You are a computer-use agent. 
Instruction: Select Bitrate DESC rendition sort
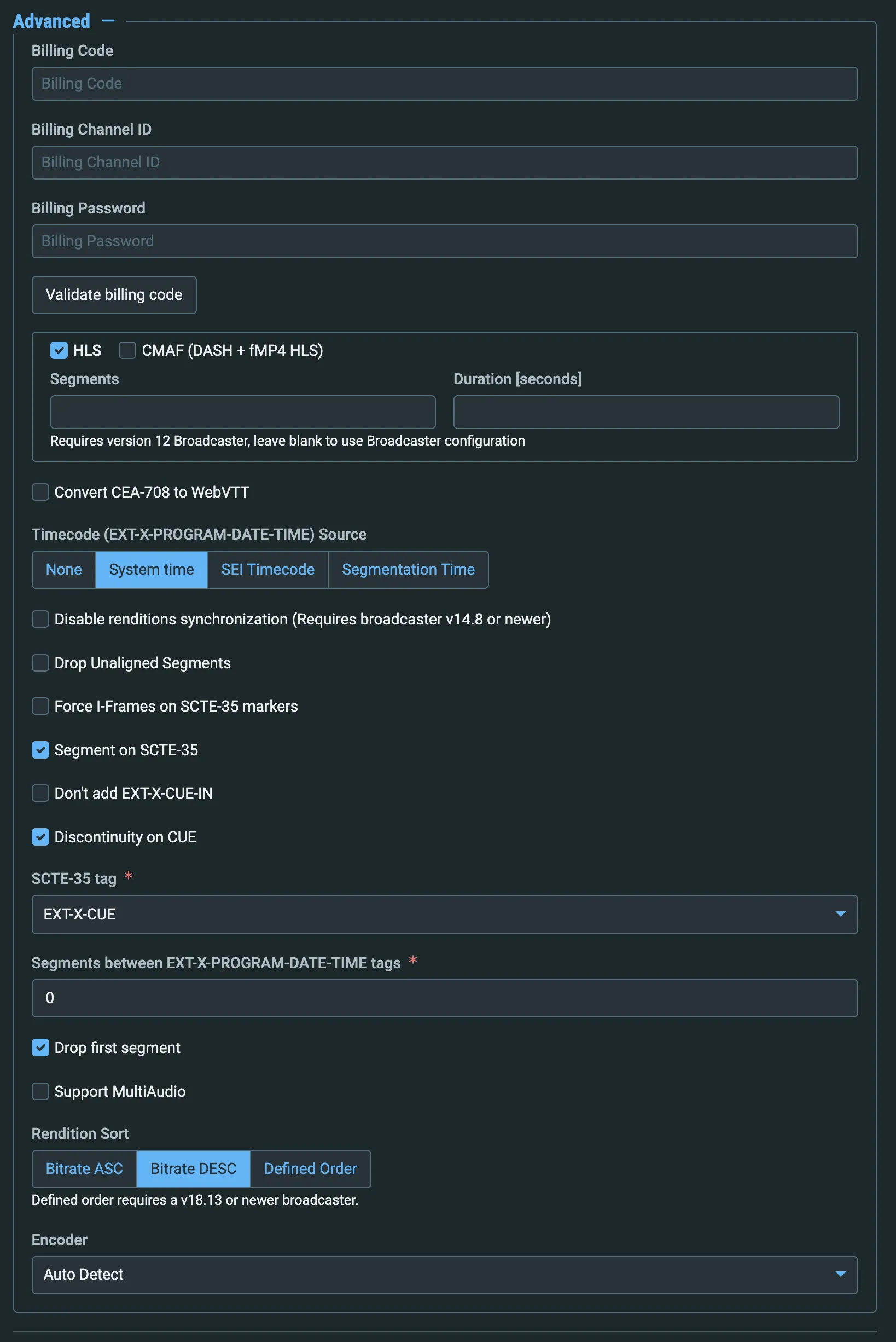(194, 1169)
